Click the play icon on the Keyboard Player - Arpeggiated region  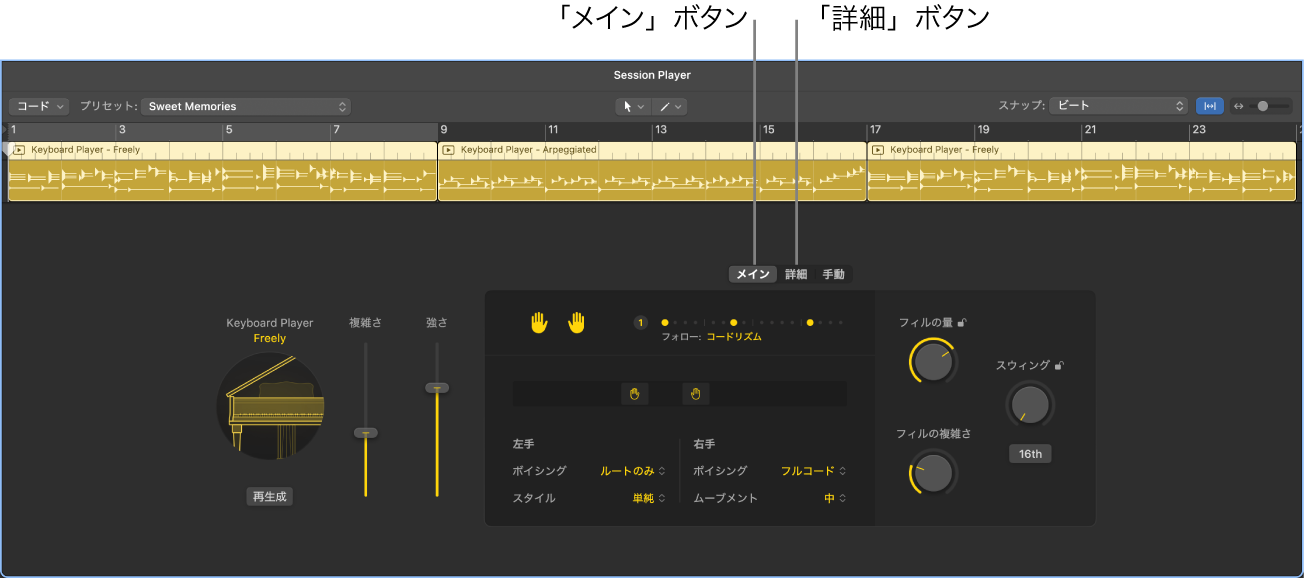pos(448,149)
